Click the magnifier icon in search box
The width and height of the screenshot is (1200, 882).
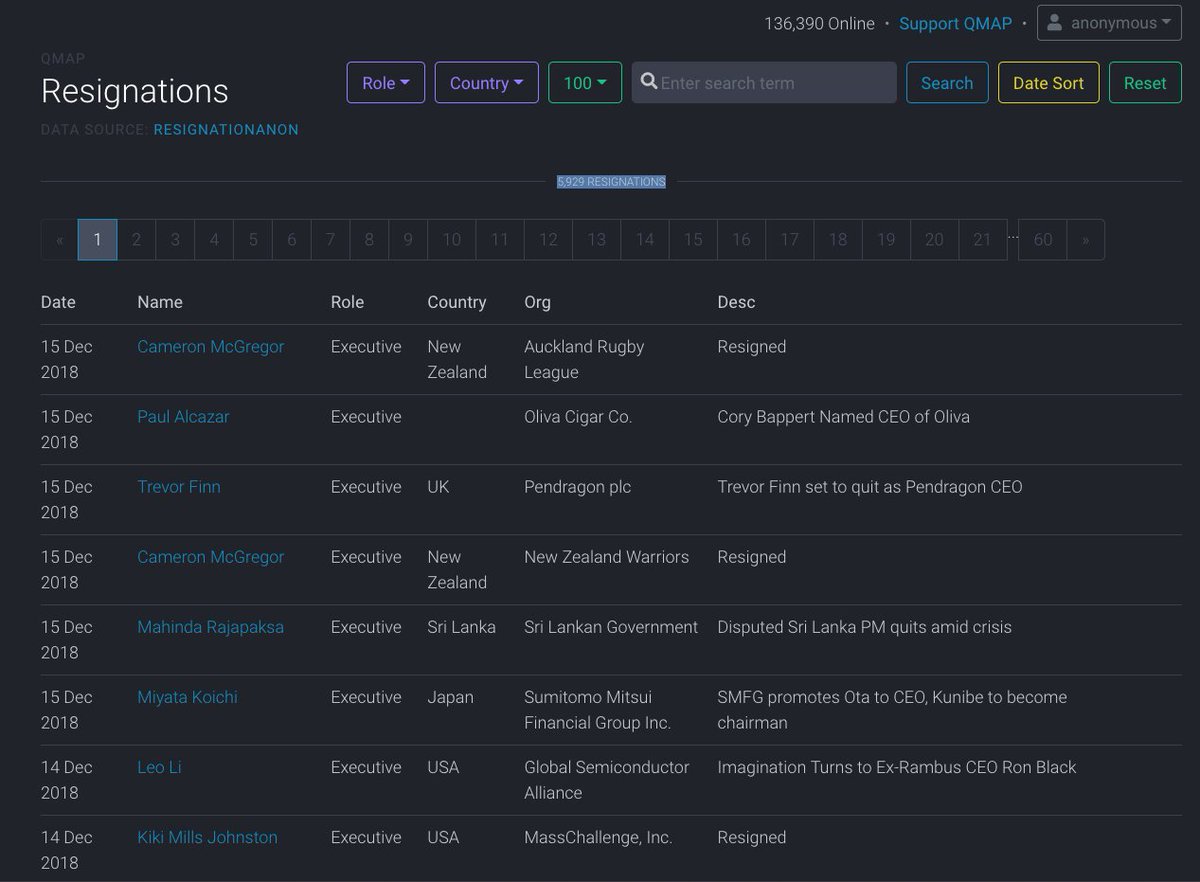pos(649,82)
